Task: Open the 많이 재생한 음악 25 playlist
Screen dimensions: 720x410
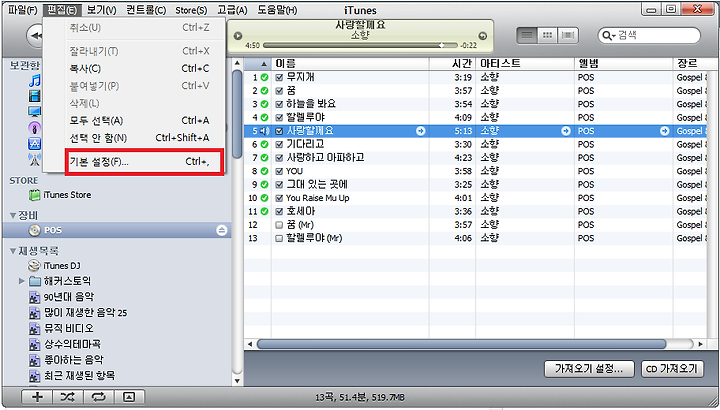Action: 78,313
